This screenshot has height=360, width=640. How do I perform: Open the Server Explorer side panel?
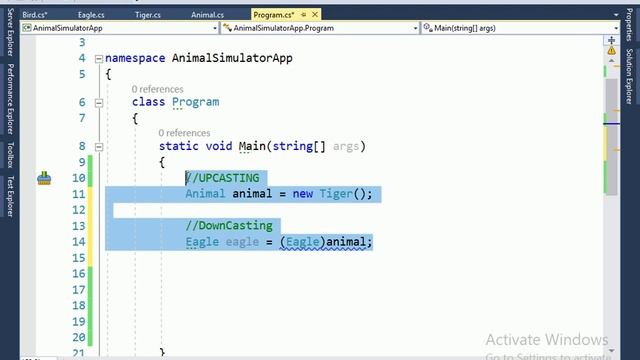tap(10, 32)
